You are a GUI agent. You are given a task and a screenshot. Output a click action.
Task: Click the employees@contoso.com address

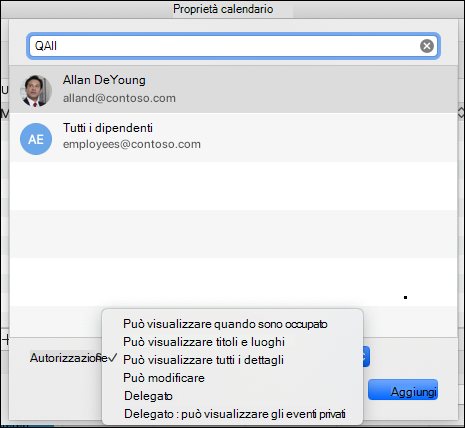[132, 144]
